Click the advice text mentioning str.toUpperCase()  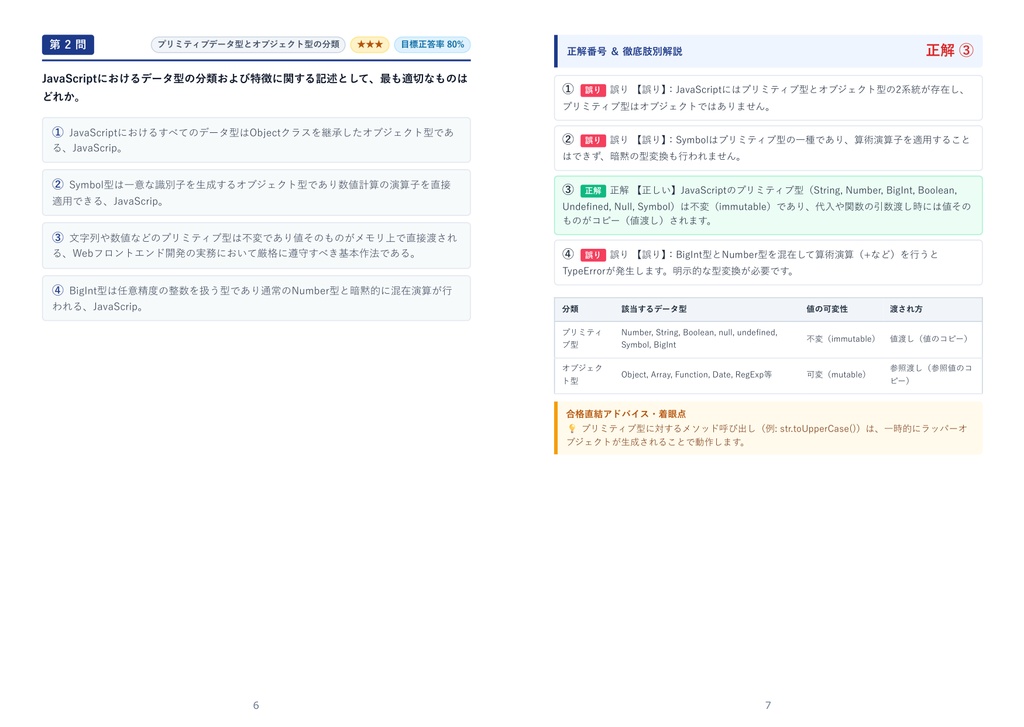point(767,435)
